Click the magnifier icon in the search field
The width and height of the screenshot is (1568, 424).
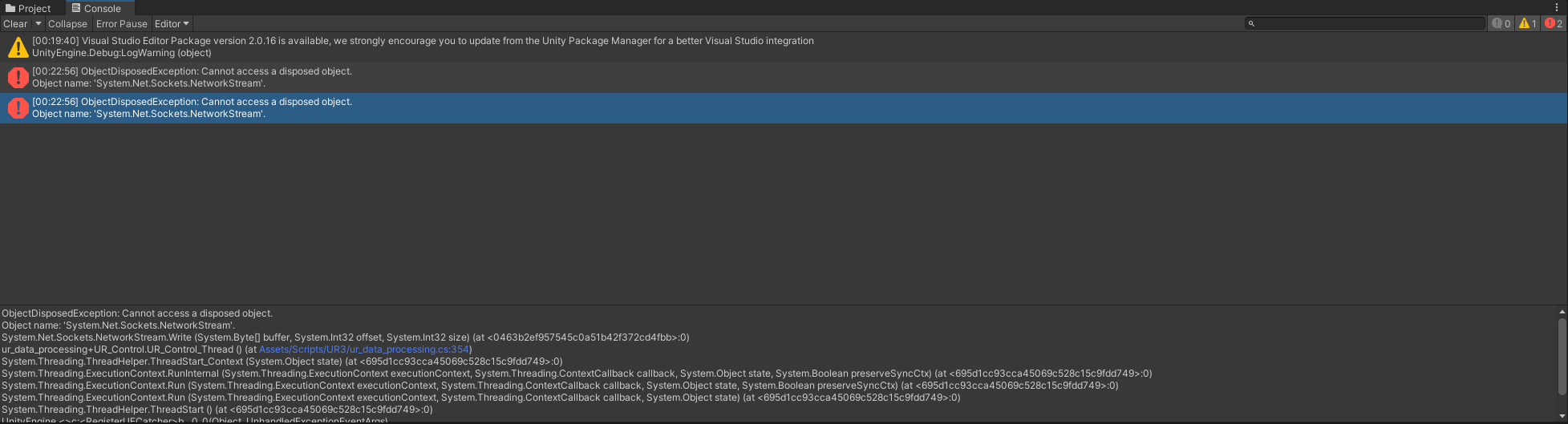coord(1251,24)
